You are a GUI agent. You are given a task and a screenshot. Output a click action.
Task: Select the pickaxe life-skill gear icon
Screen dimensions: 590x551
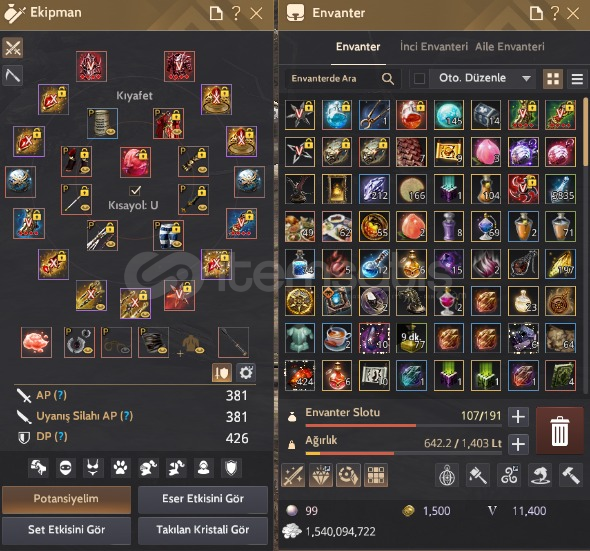(x=13, y=76)
